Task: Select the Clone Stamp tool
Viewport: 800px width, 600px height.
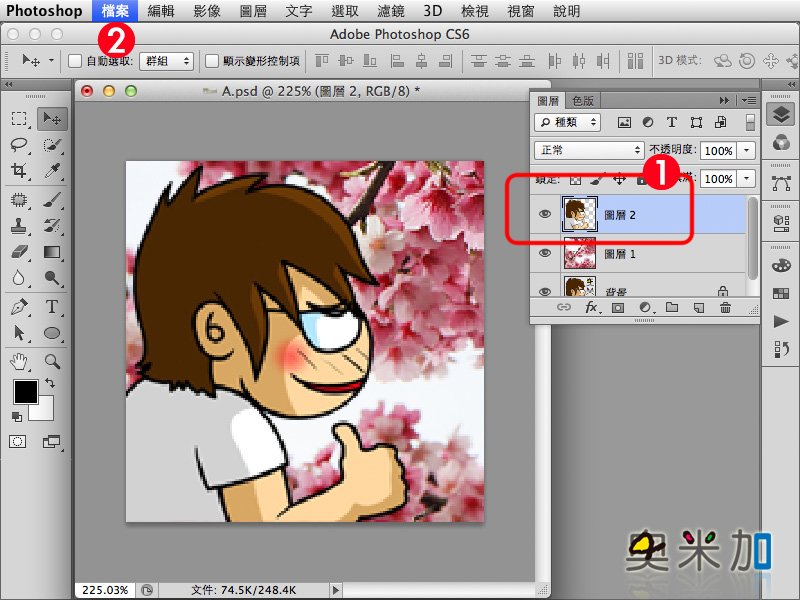Action: [19, 226]
